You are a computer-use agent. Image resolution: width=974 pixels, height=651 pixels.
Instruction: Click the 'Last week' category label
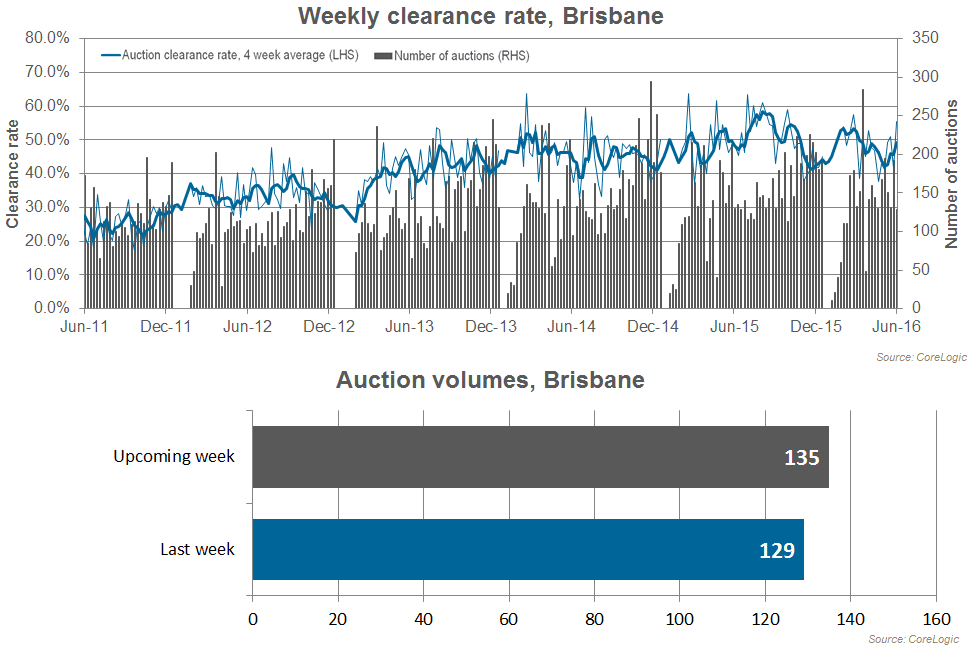tap(197, 549)
